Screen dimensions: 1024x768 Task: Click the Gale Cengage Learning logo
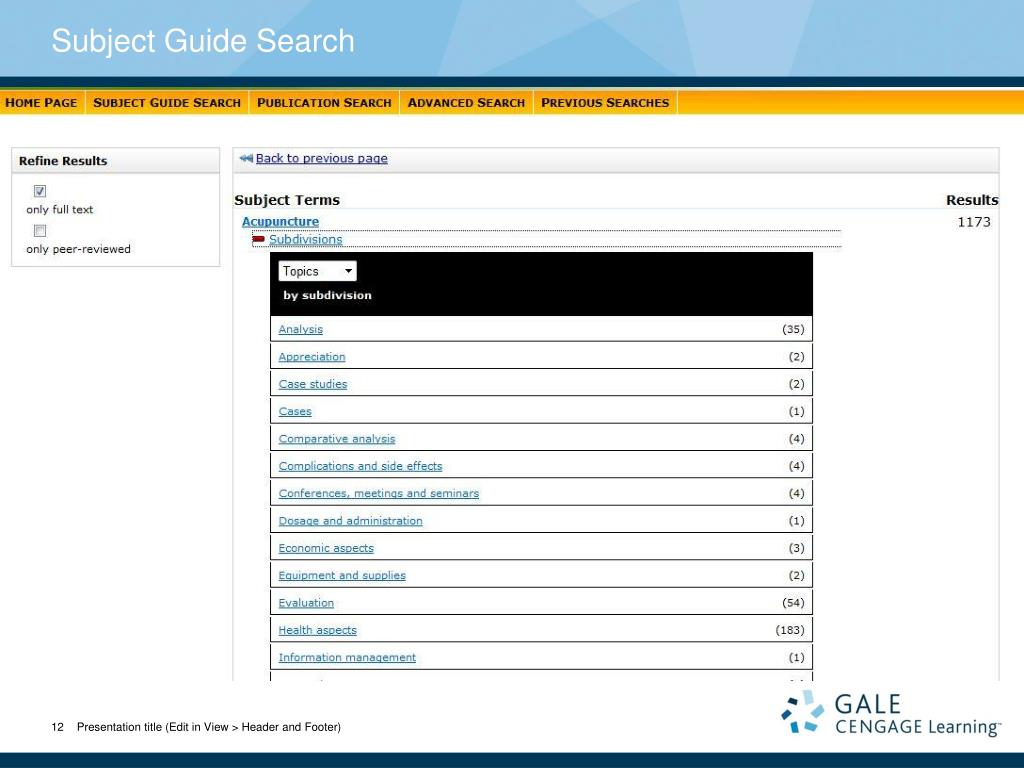891,713
